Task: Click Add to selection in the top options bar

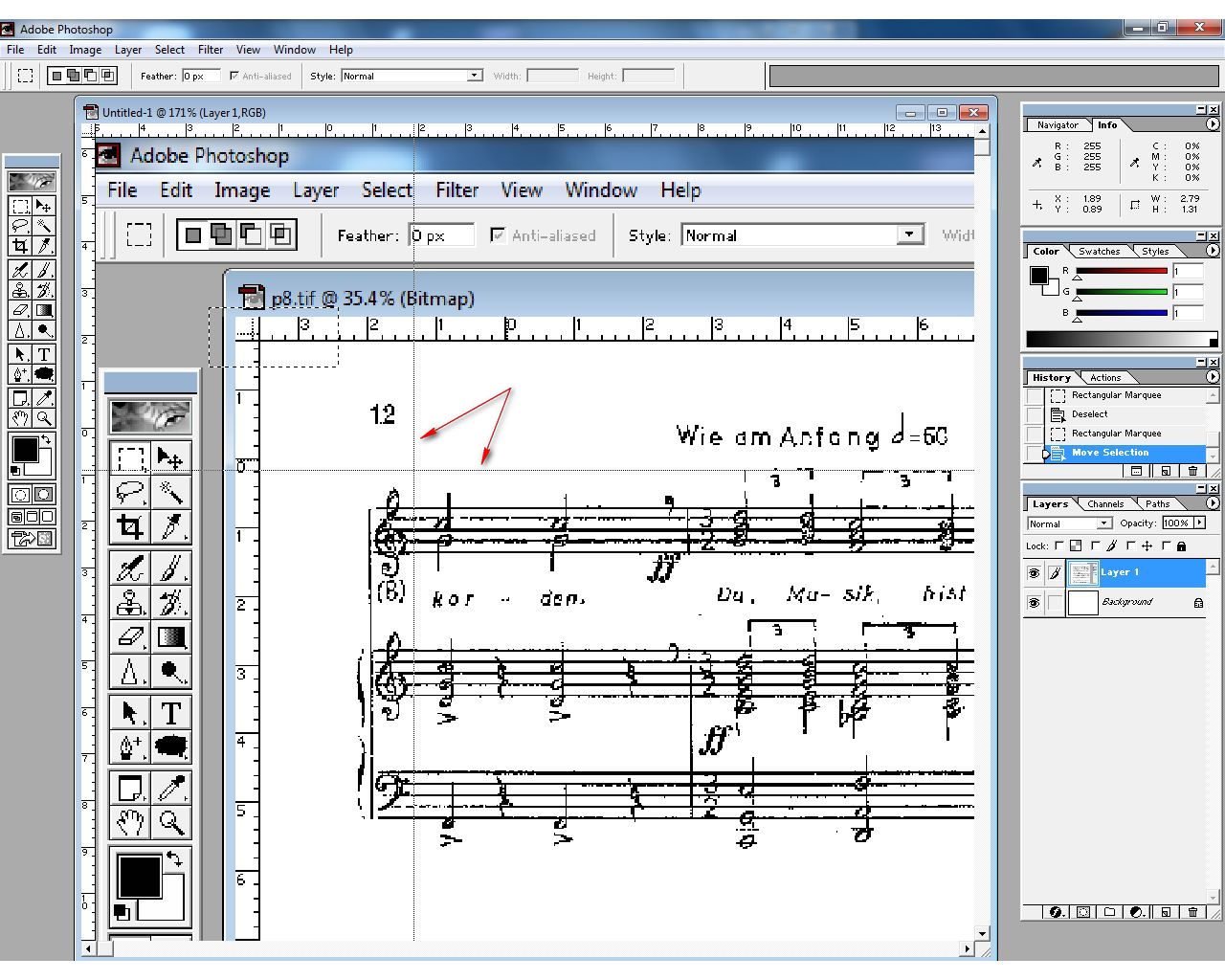Action: click(74, 76)
